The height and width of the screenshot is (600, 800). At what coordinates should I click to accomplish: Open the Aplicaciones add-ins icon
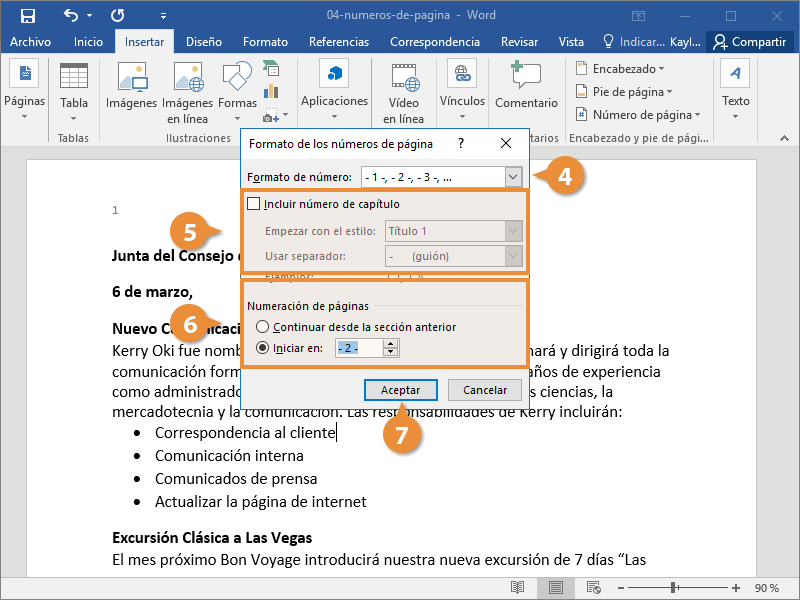point(334,76)
